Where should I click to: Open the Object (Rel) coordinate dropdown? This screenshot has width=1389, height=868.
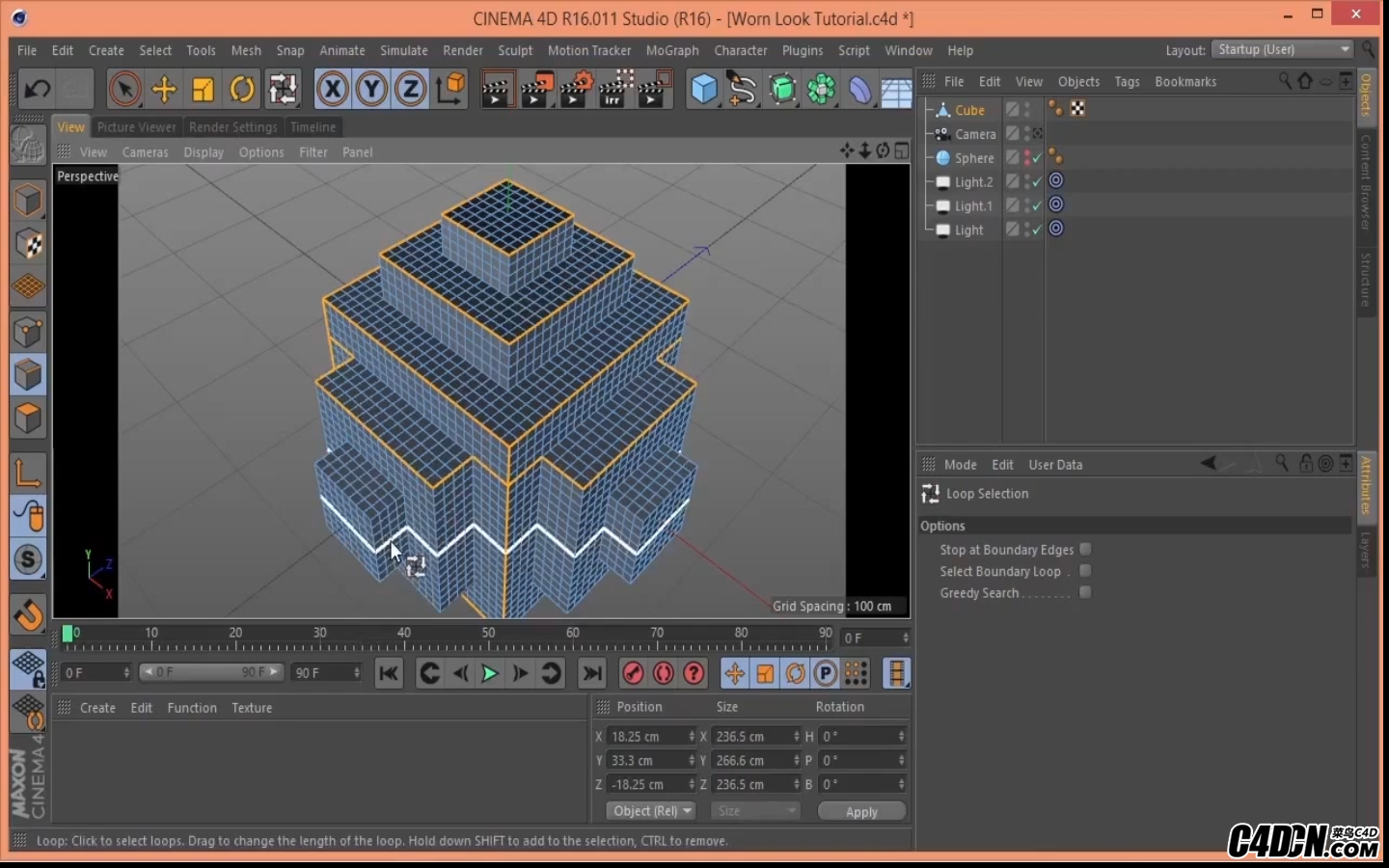[x=652, y=811]
